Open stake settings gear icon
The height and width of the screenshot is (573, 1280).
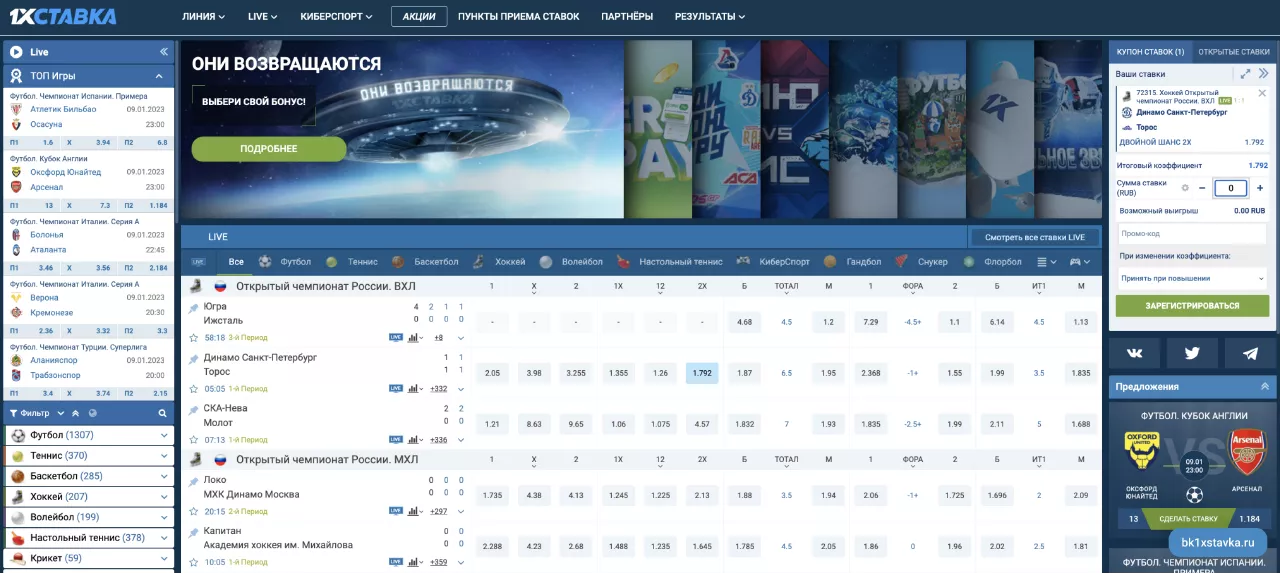[x=1185, y=187]
